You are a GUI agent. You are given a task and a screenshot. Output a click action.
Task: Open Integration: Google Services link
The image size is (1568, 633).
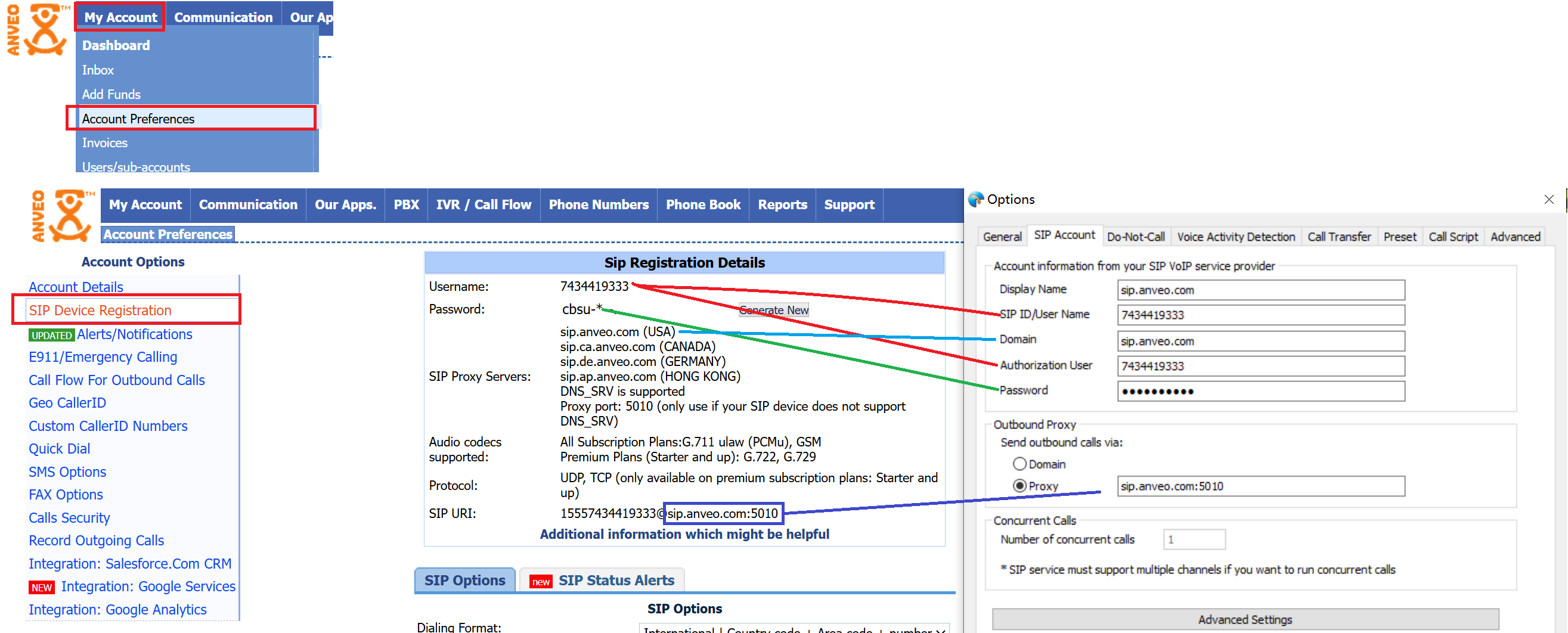(x=148, y=587)
